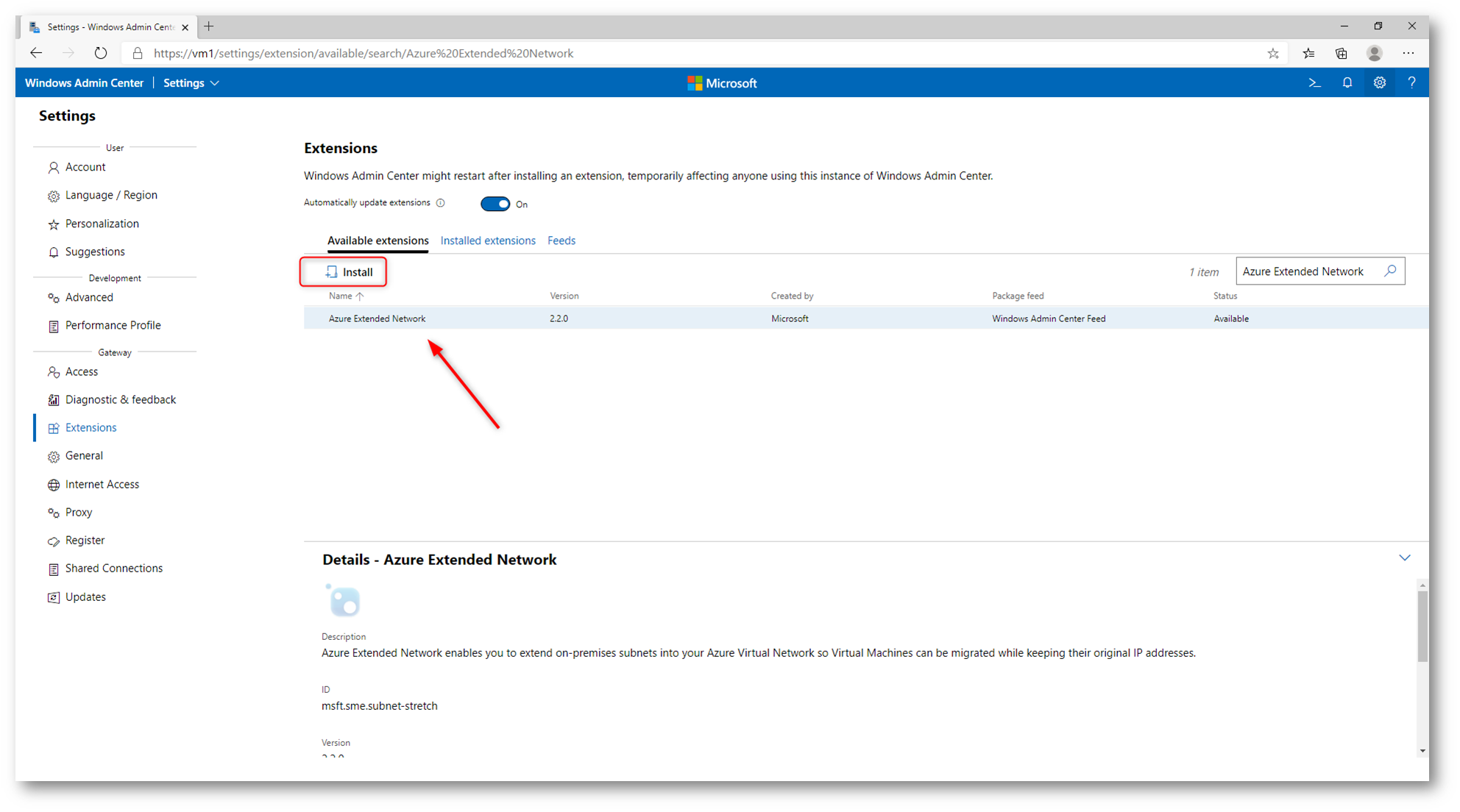Click the Details pane scroll up arrow
The height and width of the screenshot is (812, 1460).
(x=1422, y=585)
